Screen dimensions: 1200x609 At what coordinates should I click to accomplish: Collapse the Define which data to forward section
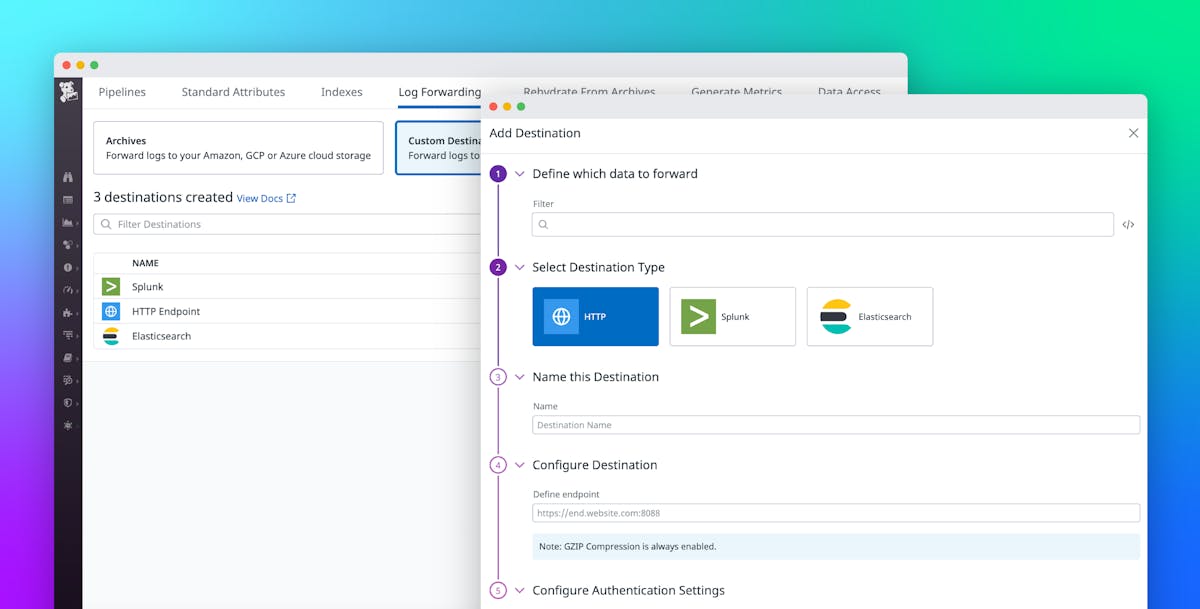tap(519, 173)
